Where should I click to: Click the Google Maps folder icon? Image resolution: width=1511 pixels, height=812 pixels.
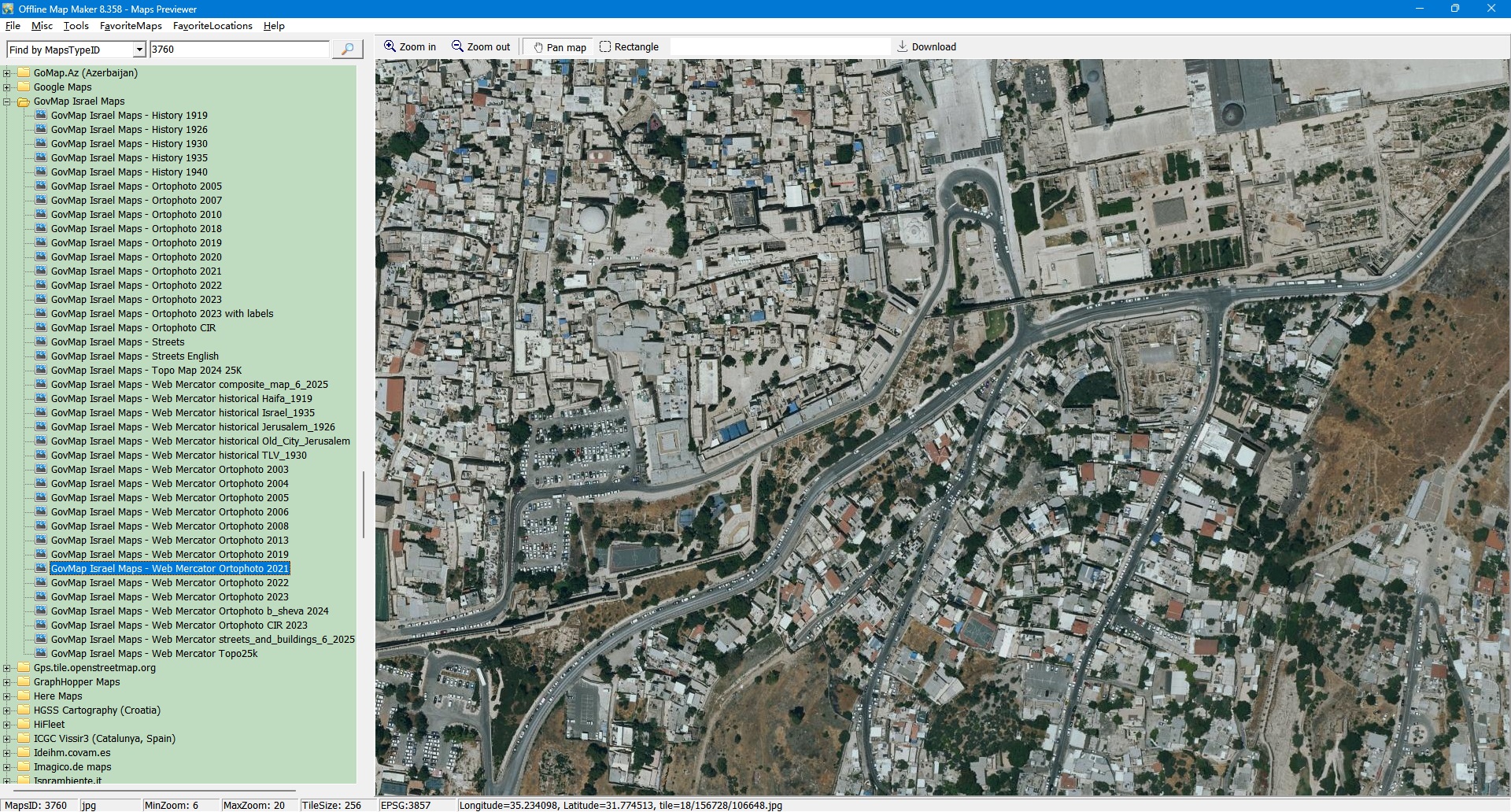[24, 87]
